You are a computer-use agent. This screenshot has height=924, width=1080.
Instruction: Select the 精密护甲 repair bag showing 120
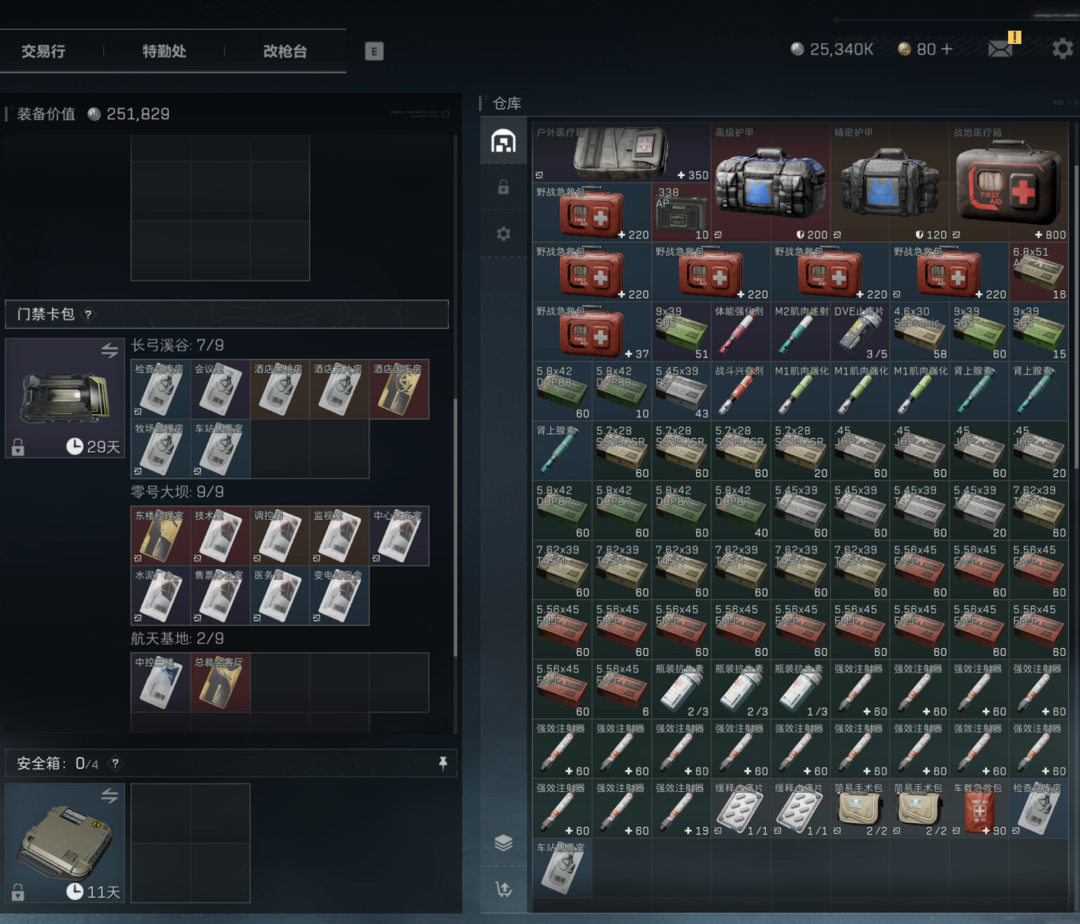pyautogui.click(x=889, y=182)
